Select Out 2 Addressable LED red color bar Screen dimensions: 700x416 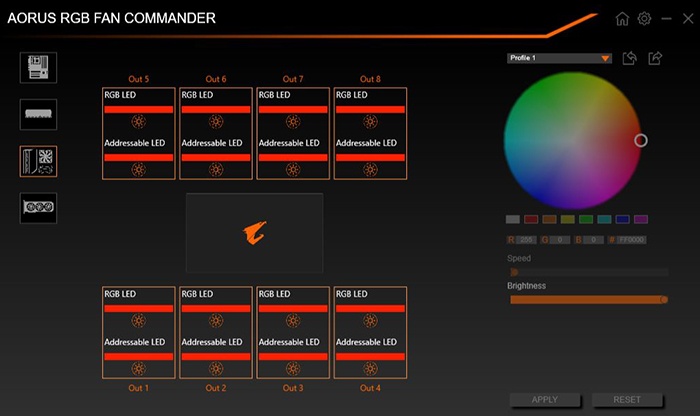216,357
